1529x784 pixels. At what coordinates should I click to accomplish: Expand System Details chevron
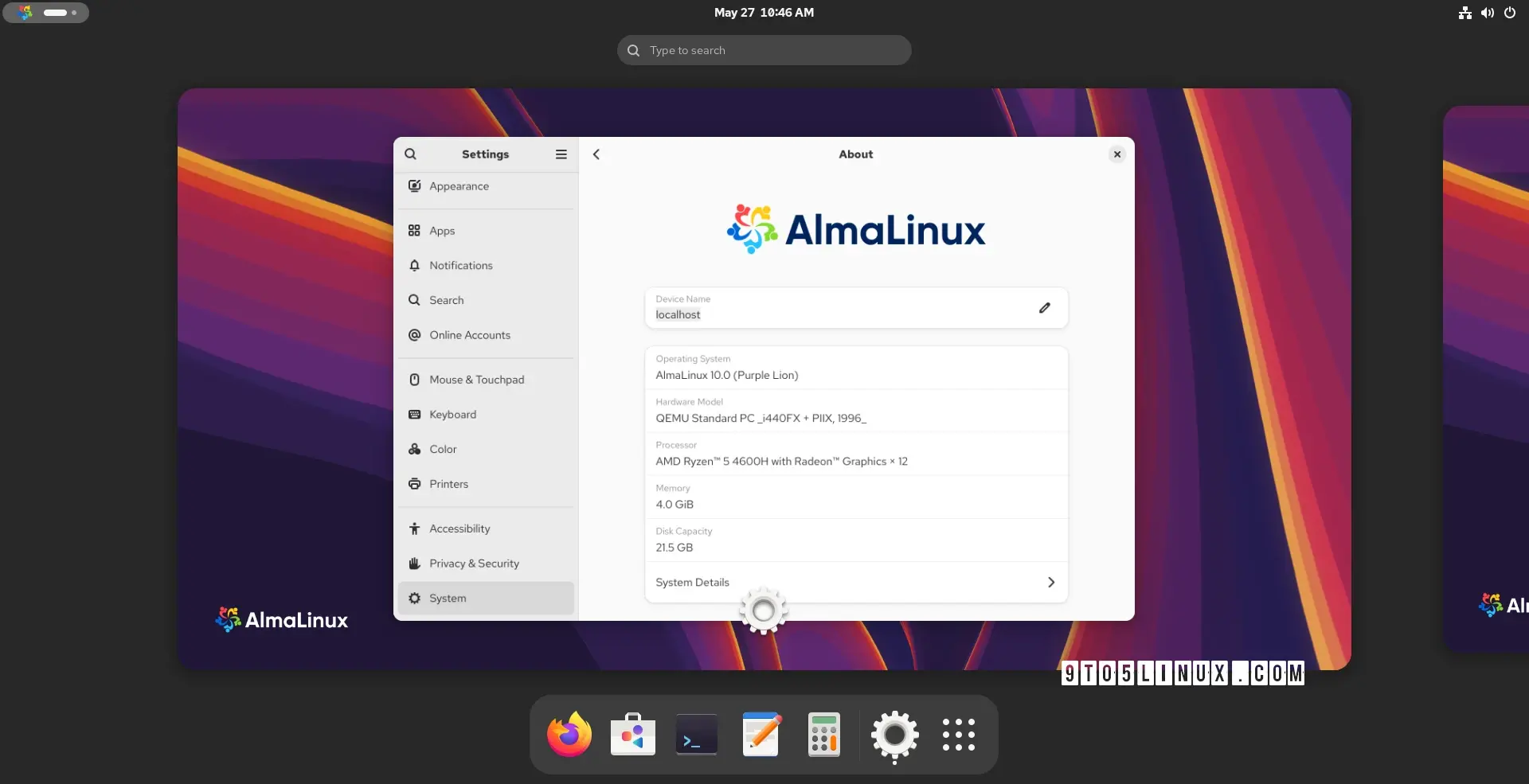click(x=1051, y=583)
